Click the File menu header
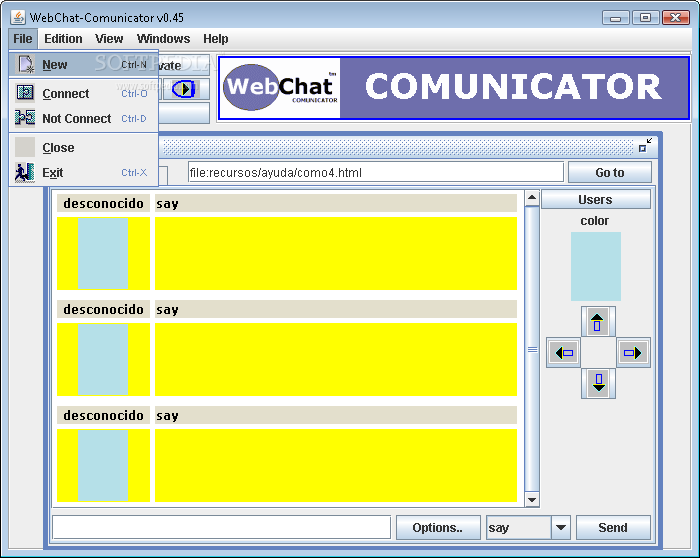The image size is (700, 558). click(x=23, y=39)
